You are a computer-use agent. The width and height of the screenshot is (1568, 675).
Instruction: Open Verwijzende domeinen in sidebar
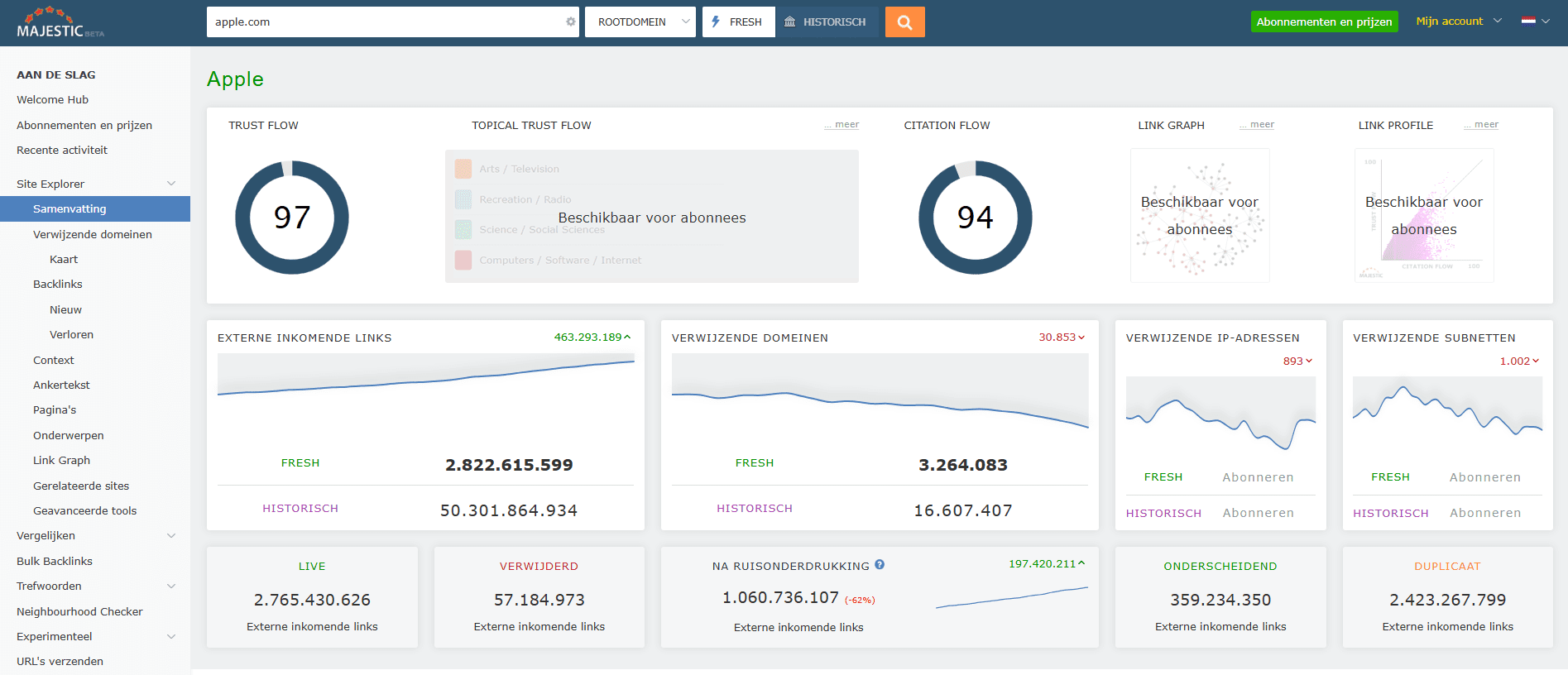(x=93, y=235)
